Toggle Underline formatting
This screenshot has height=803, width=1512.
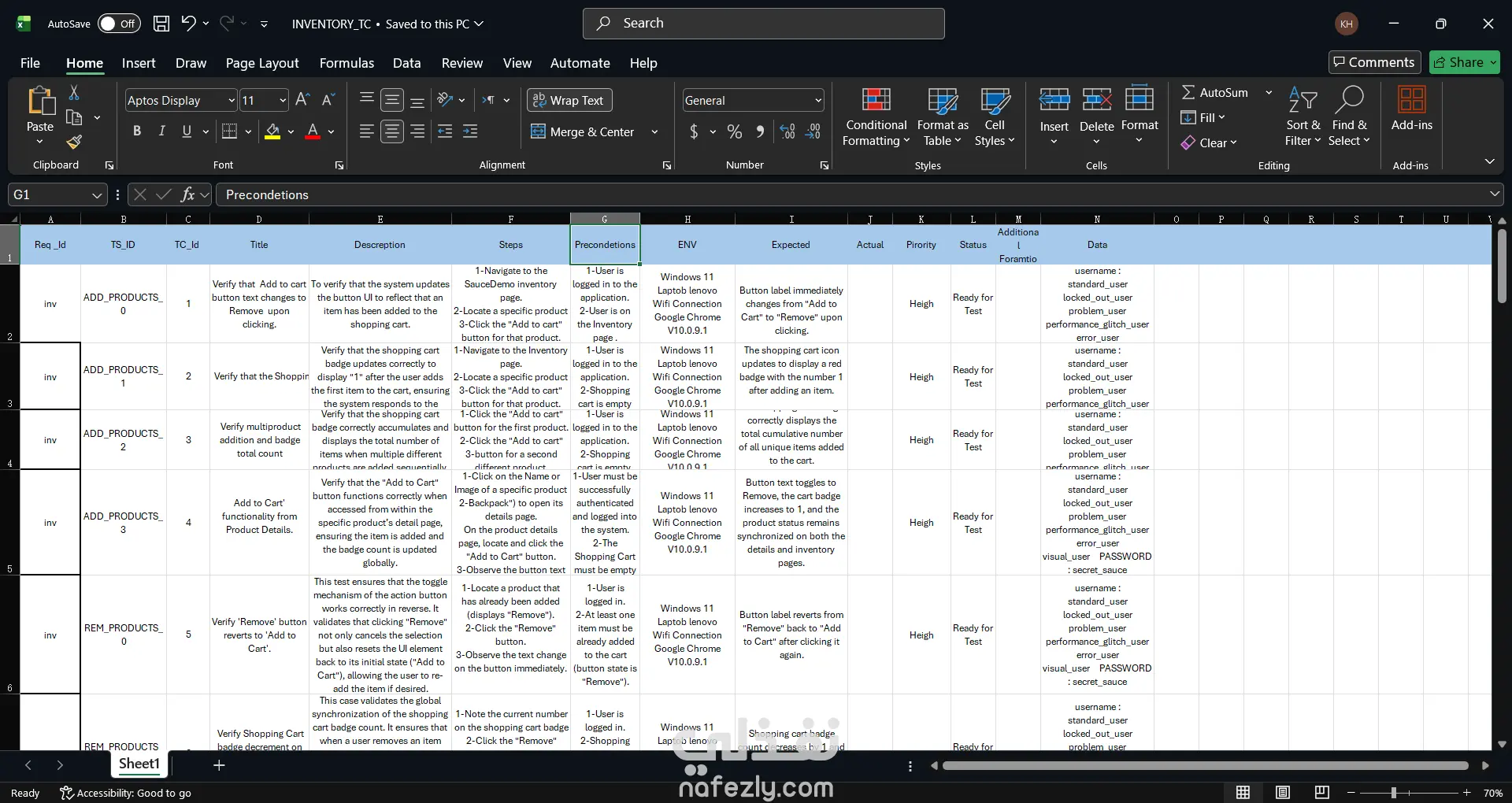[x=187, y=131]
